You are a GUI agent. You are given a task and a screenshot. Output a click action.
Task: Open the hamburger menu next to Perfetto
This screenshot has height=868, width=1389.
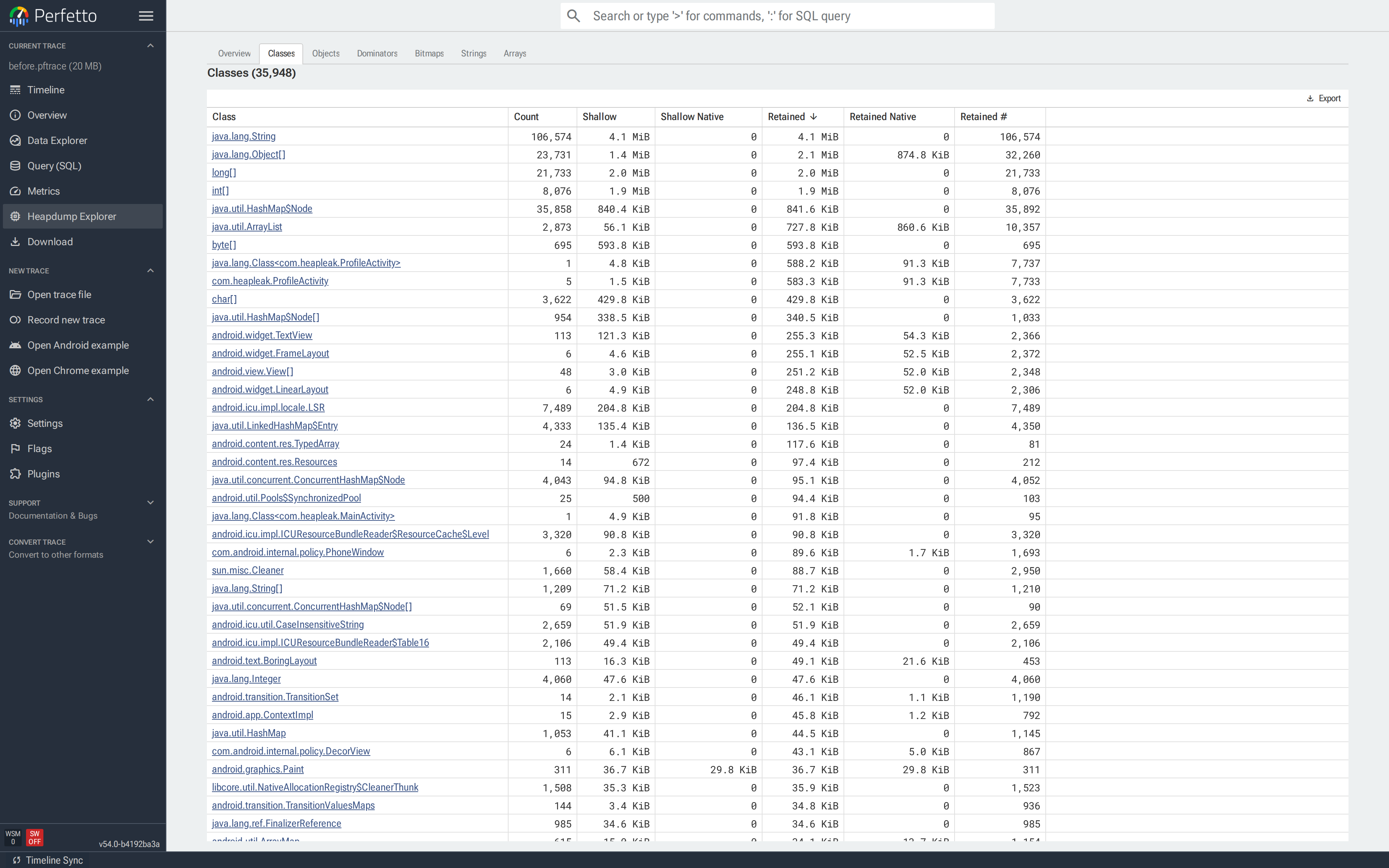pos(146,16)
